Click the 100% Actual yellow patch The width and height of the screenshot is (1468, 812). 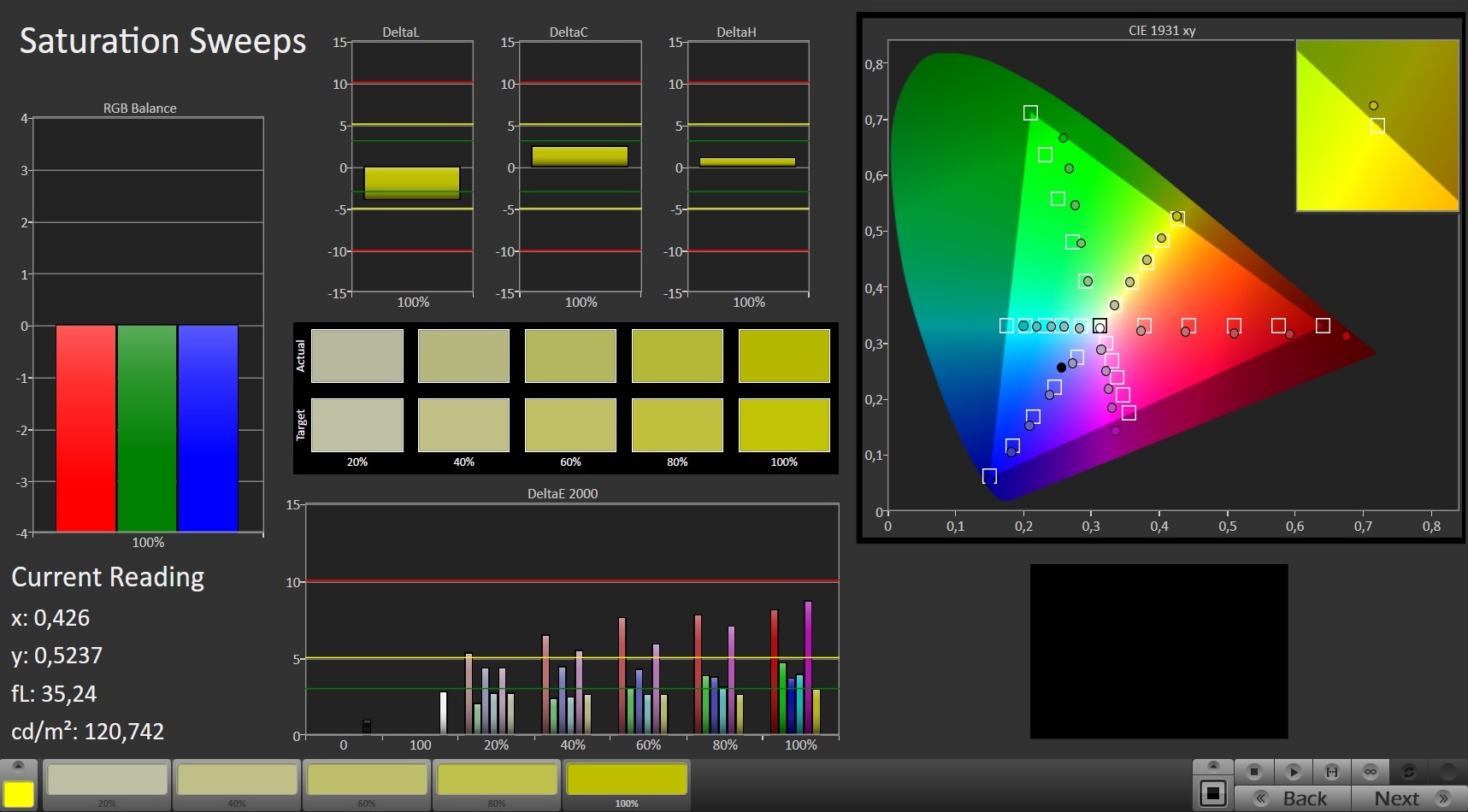[784, 356]
